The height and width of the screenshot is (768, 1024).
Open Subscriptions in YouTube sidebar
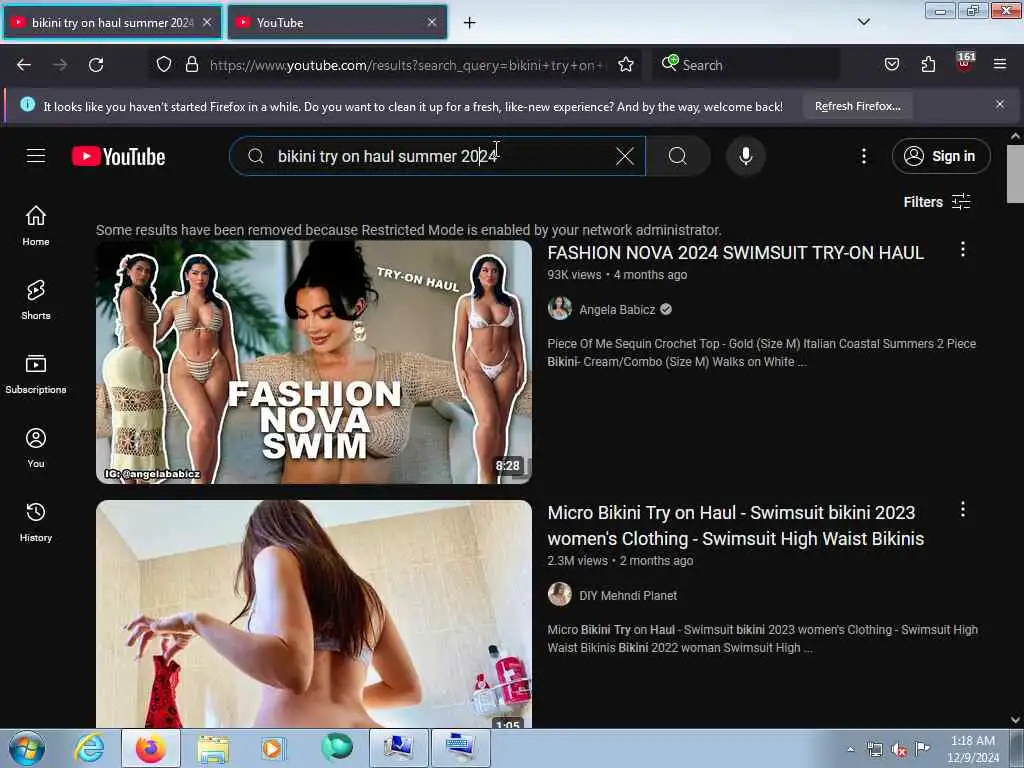point(36,374)
